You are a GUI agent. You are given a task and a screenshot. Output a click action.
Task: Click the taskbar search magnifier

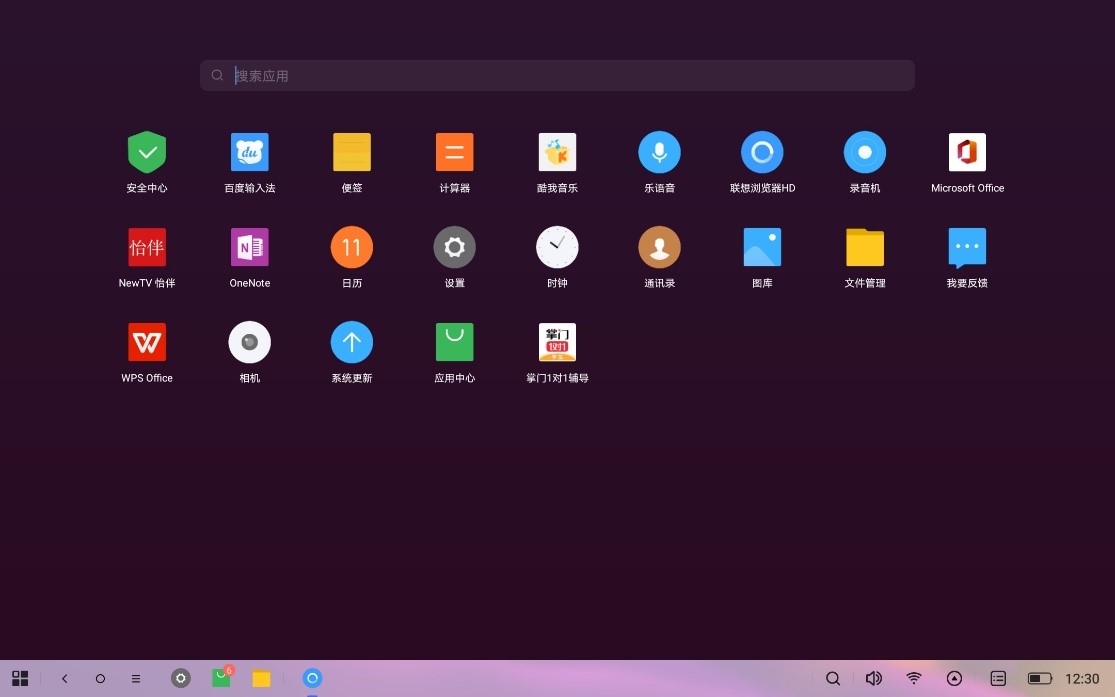click(833, 679)
